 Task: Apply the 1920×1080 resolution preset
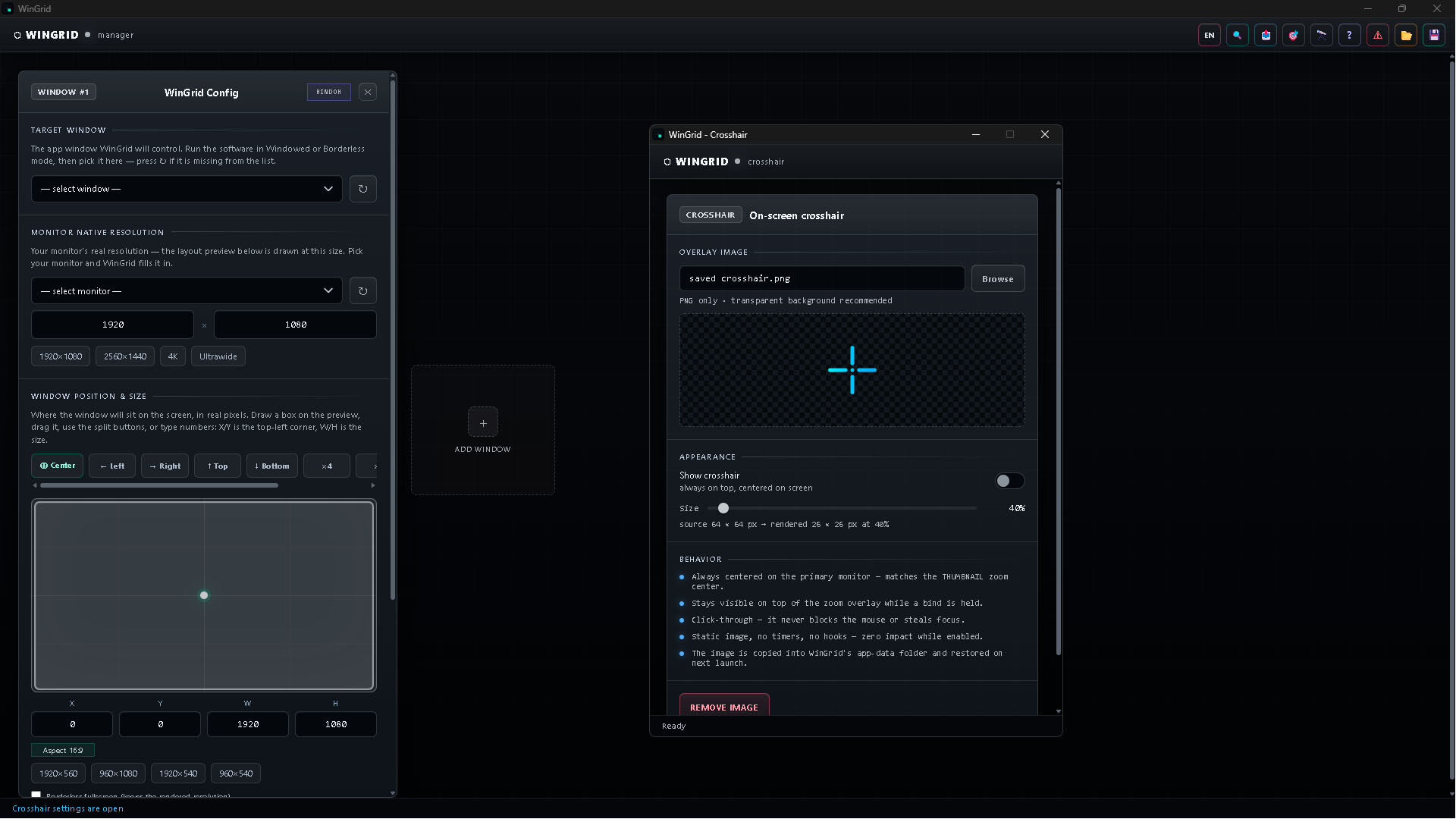(x=61, y=356)
